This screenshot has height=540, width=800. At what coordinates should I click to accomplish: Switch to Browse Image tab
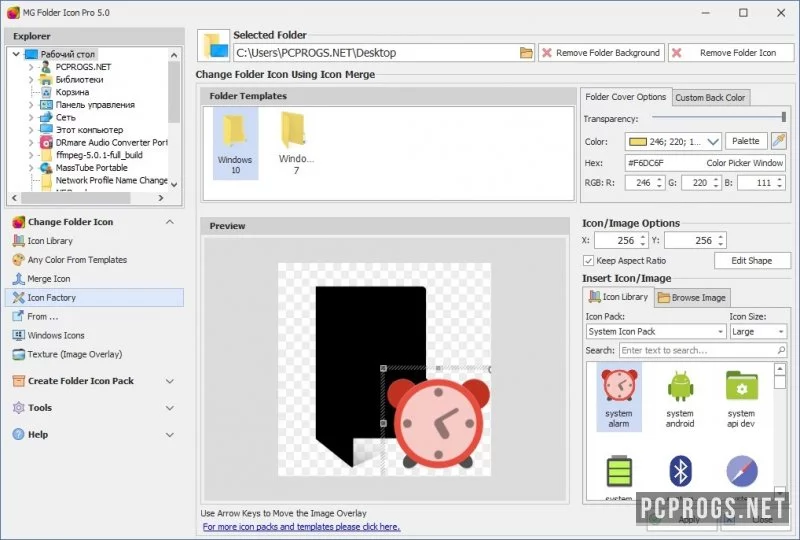point(692,298)
